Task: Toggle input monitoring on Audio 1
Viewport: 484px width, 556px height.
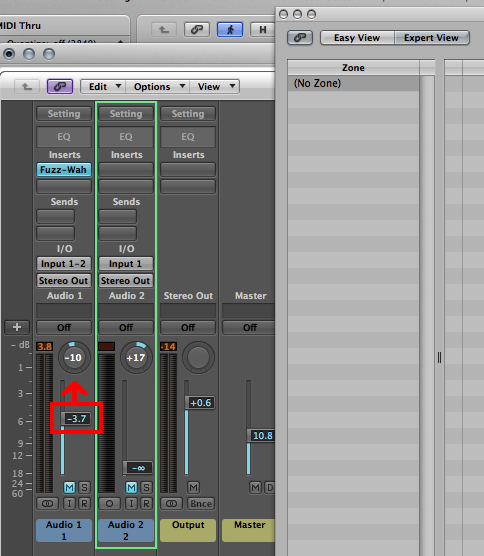Action: [x=69, y=503]
